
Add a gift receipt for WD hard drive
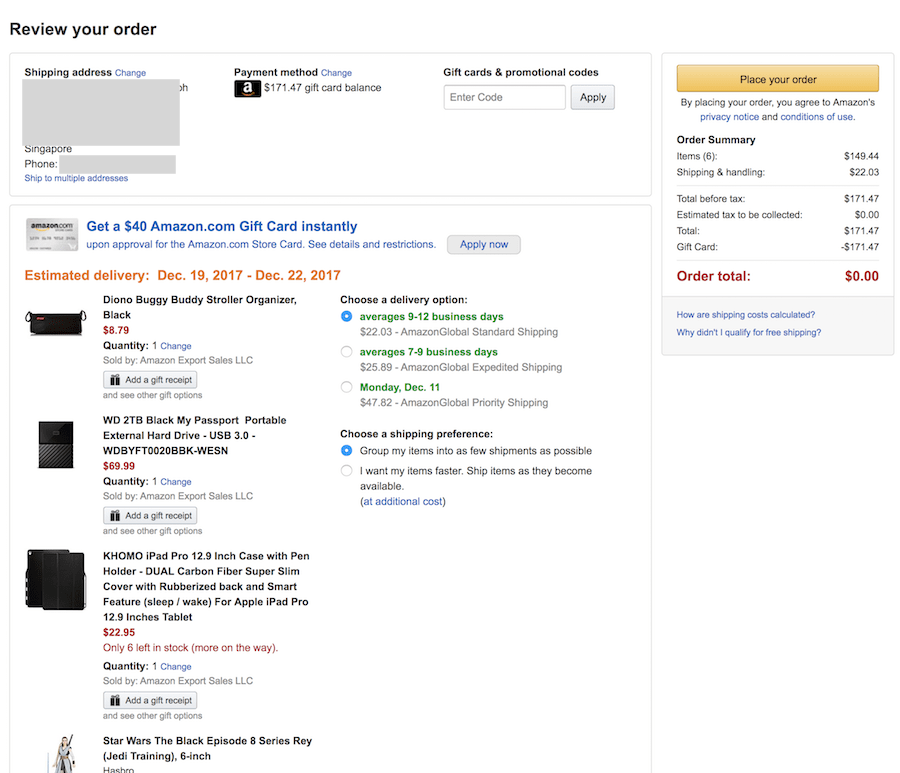click(x=150, y=516)
